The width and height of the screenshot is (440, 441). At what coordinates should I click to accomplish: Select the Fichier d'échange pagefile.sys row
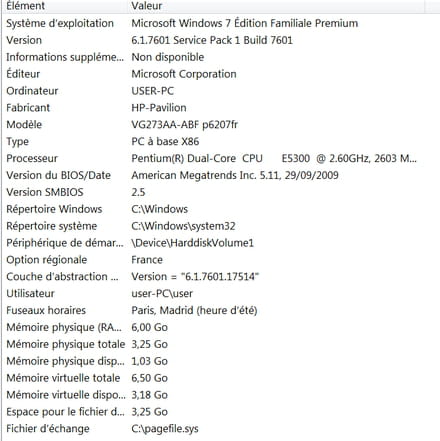click(221, 429)
